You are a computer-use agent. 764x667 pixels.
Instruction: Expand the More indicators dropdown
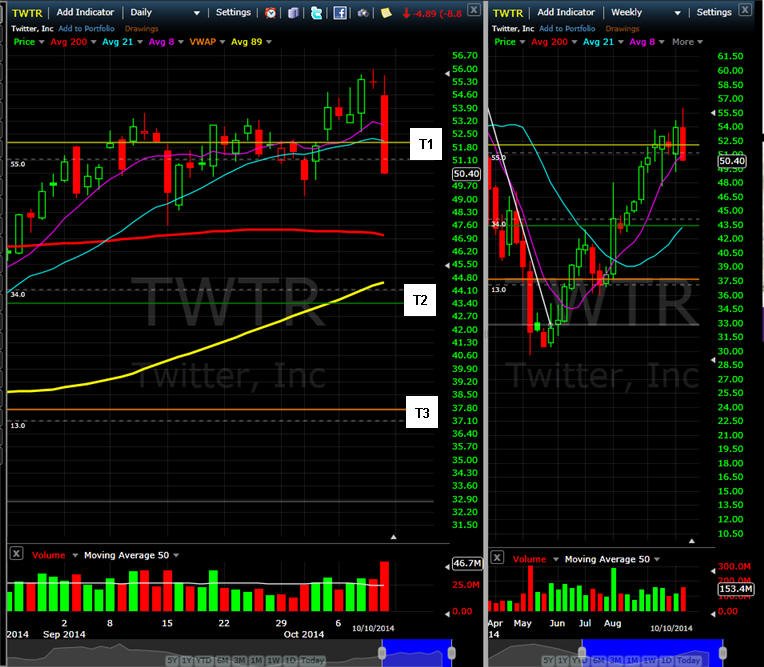[687, 42]
